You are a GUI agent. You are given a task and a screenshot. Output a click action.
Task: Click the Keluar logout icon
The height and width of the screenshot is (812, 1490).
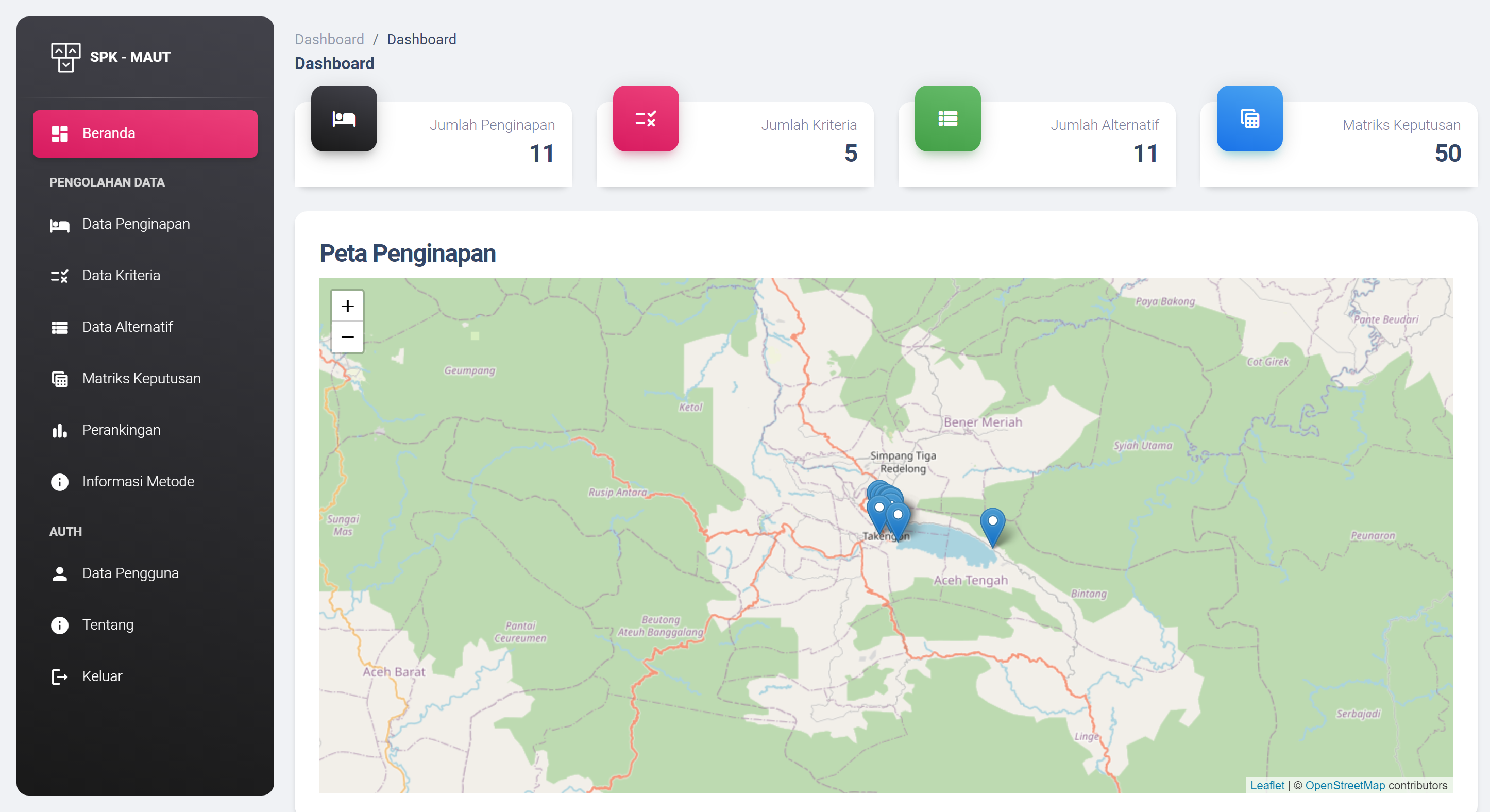point(60,676)
